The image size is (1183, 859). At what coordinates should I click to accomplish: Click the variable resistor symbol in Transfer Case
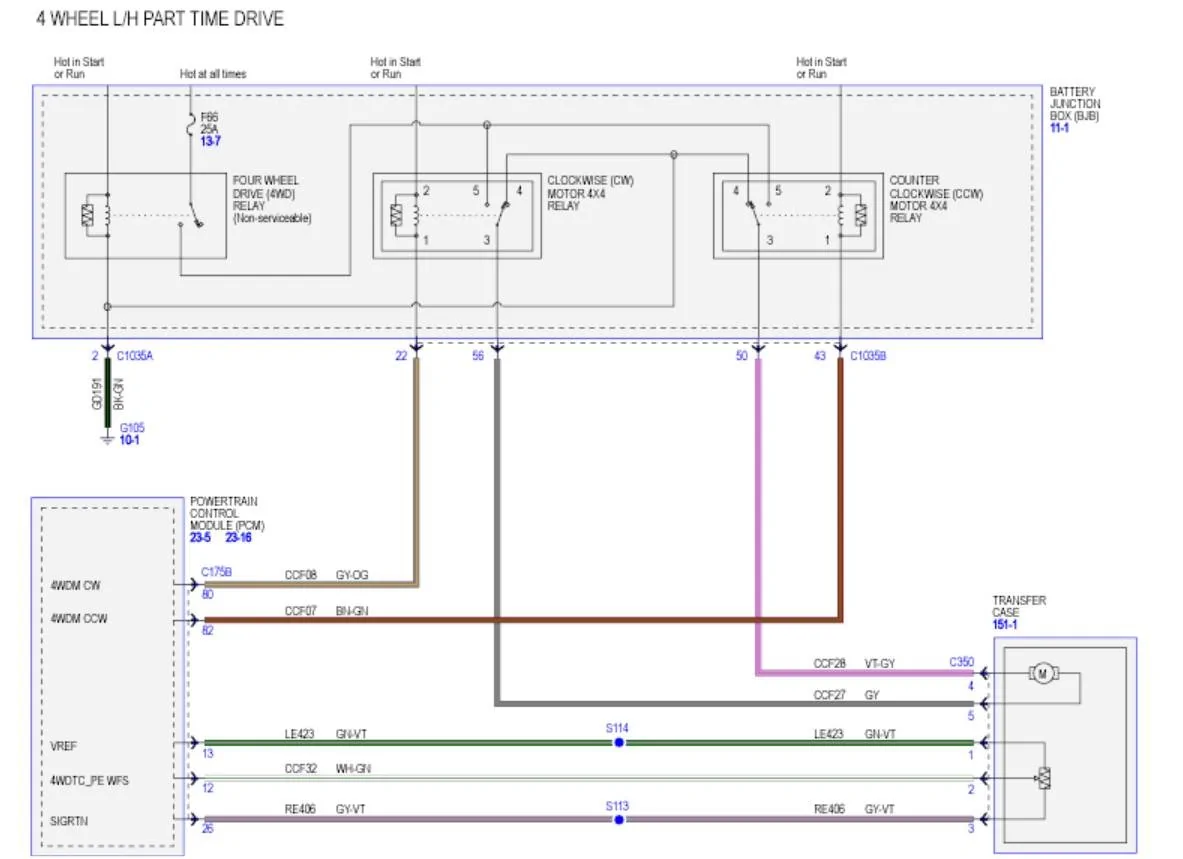click(1044, 778)
